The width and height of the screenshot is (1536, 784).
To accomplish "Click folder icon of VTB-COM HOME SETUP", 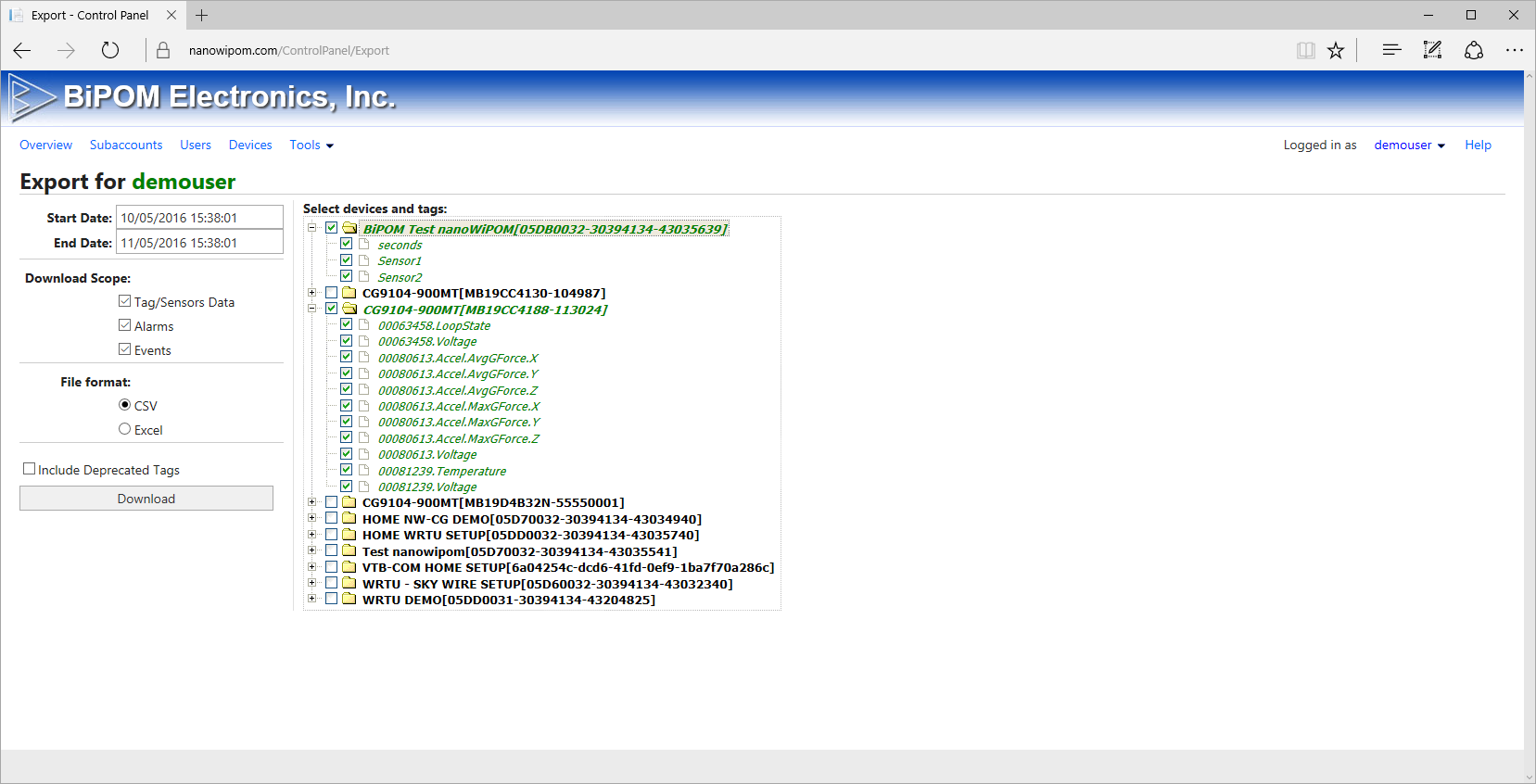I will coord(349,566).
